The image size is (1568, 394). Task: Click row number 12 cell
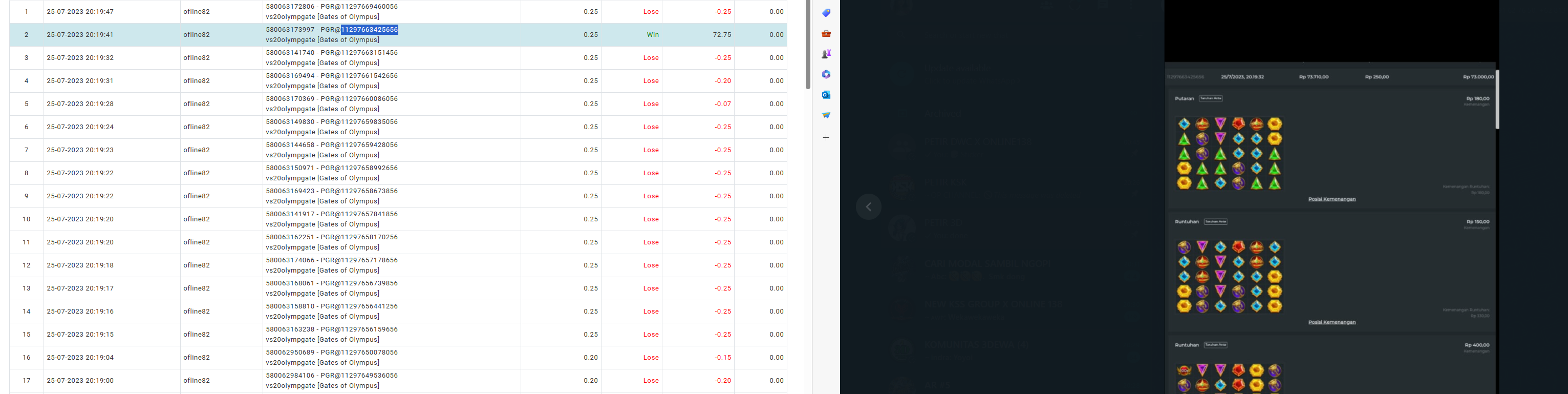point(27,265)
